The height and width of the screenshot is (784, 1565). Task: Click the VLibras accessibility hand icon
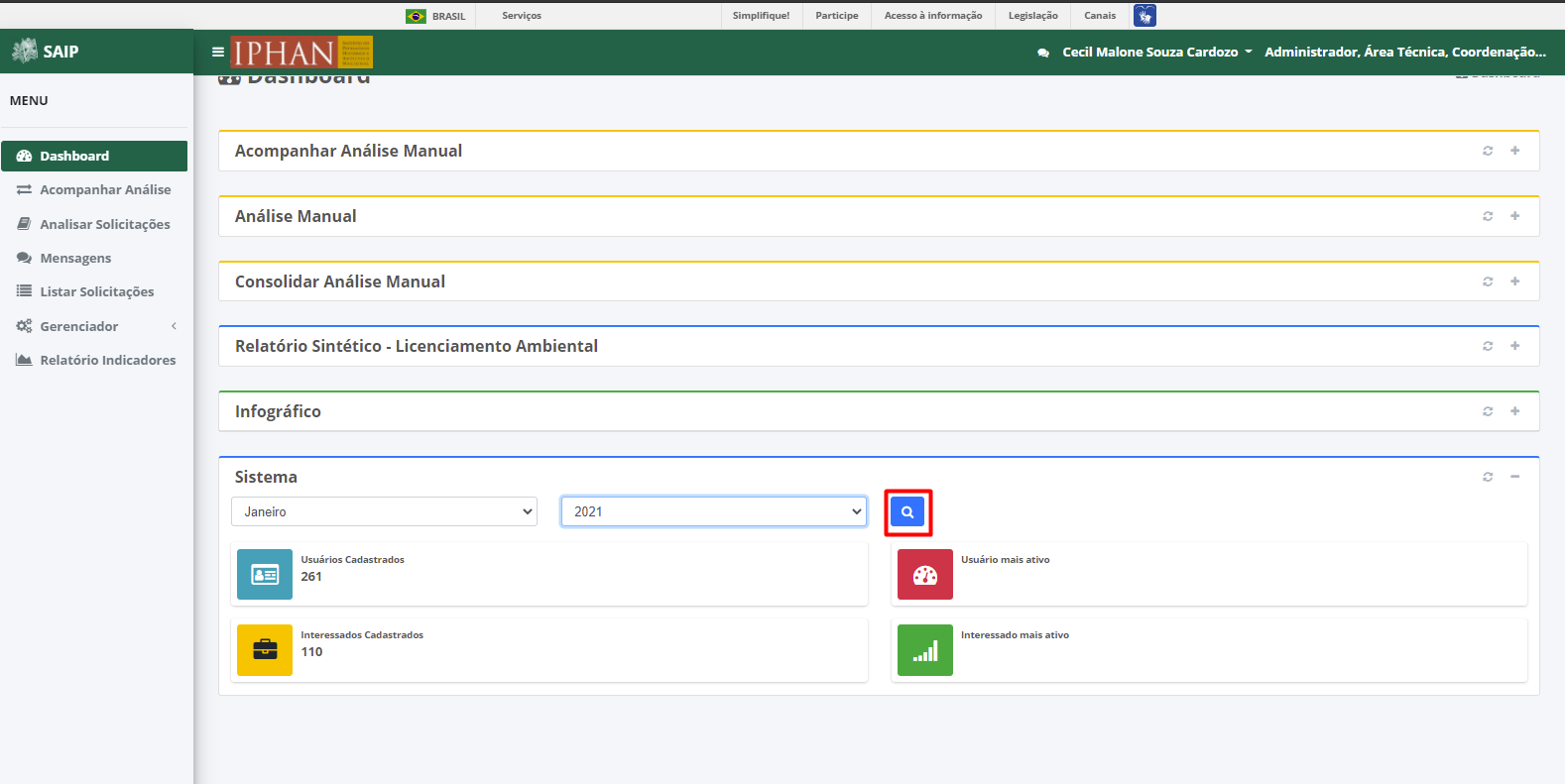click(x=1144, y=16)
